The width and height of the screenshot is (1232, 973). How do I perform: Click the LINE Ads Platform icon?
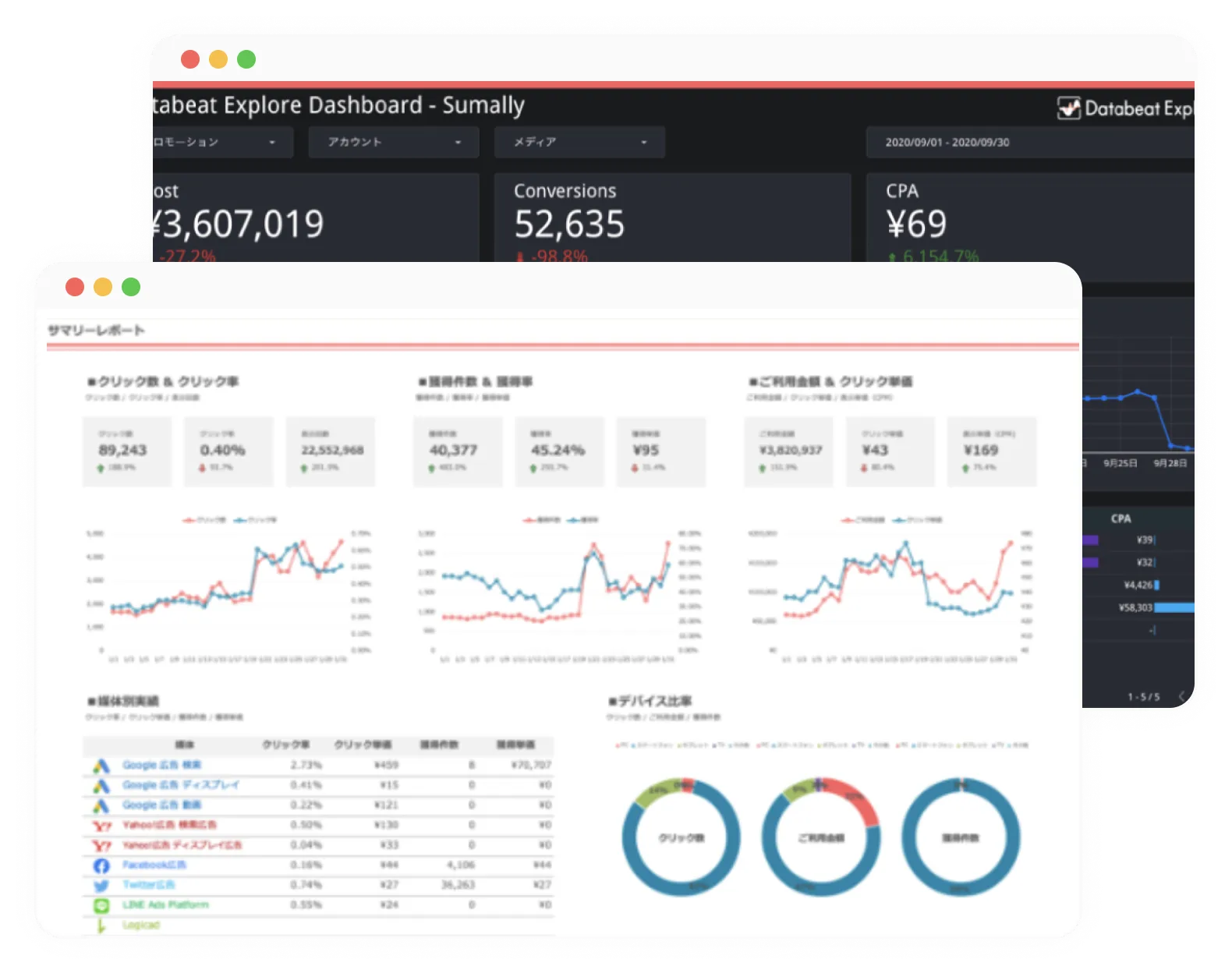point(101,906)
